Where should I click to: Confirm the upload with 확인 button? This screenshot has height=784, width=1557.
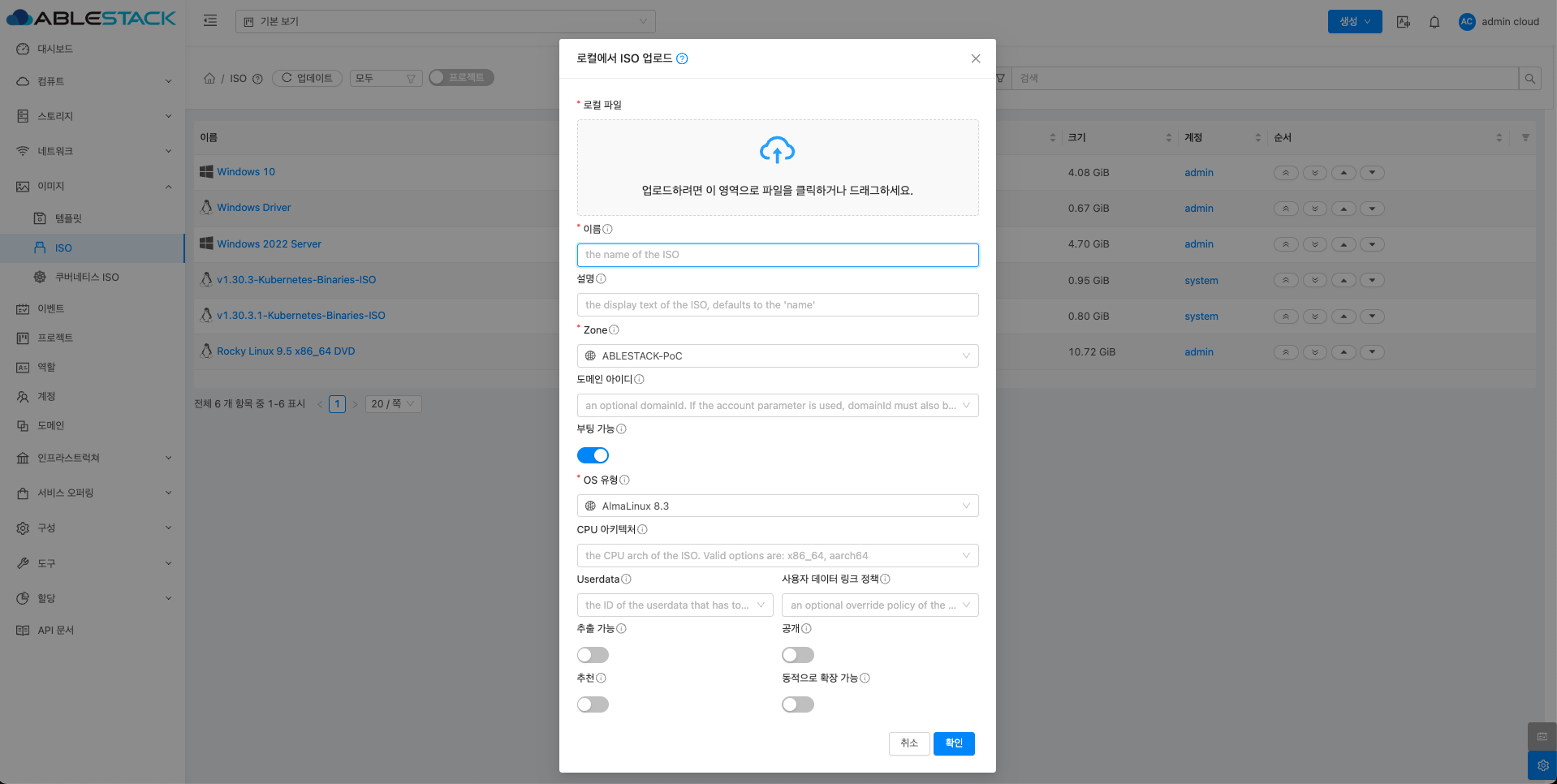click(x=954, y=743)
